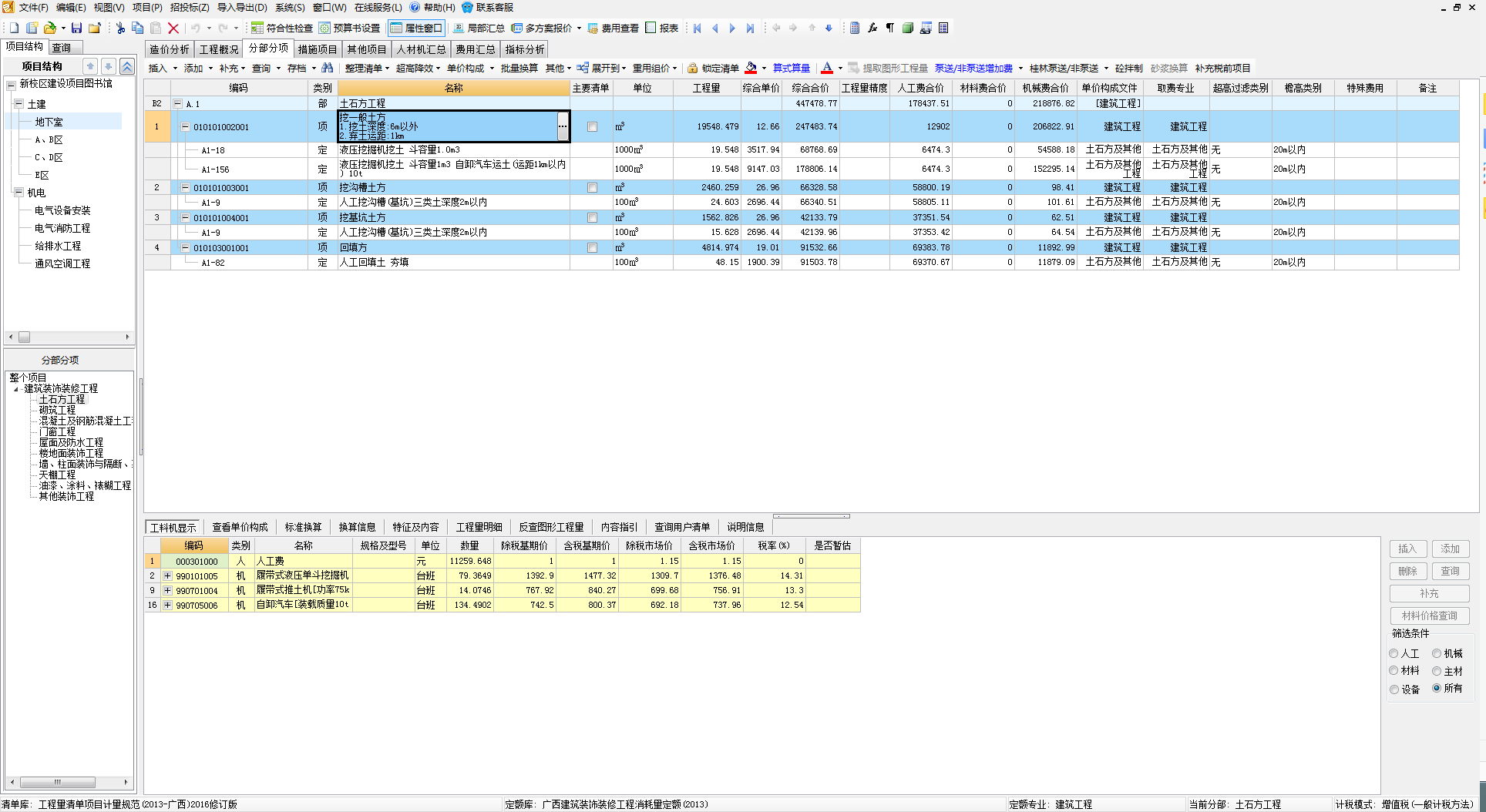The image size is (1486, 812).
Task: Open 报表 reports
Action: click(662, 29)
